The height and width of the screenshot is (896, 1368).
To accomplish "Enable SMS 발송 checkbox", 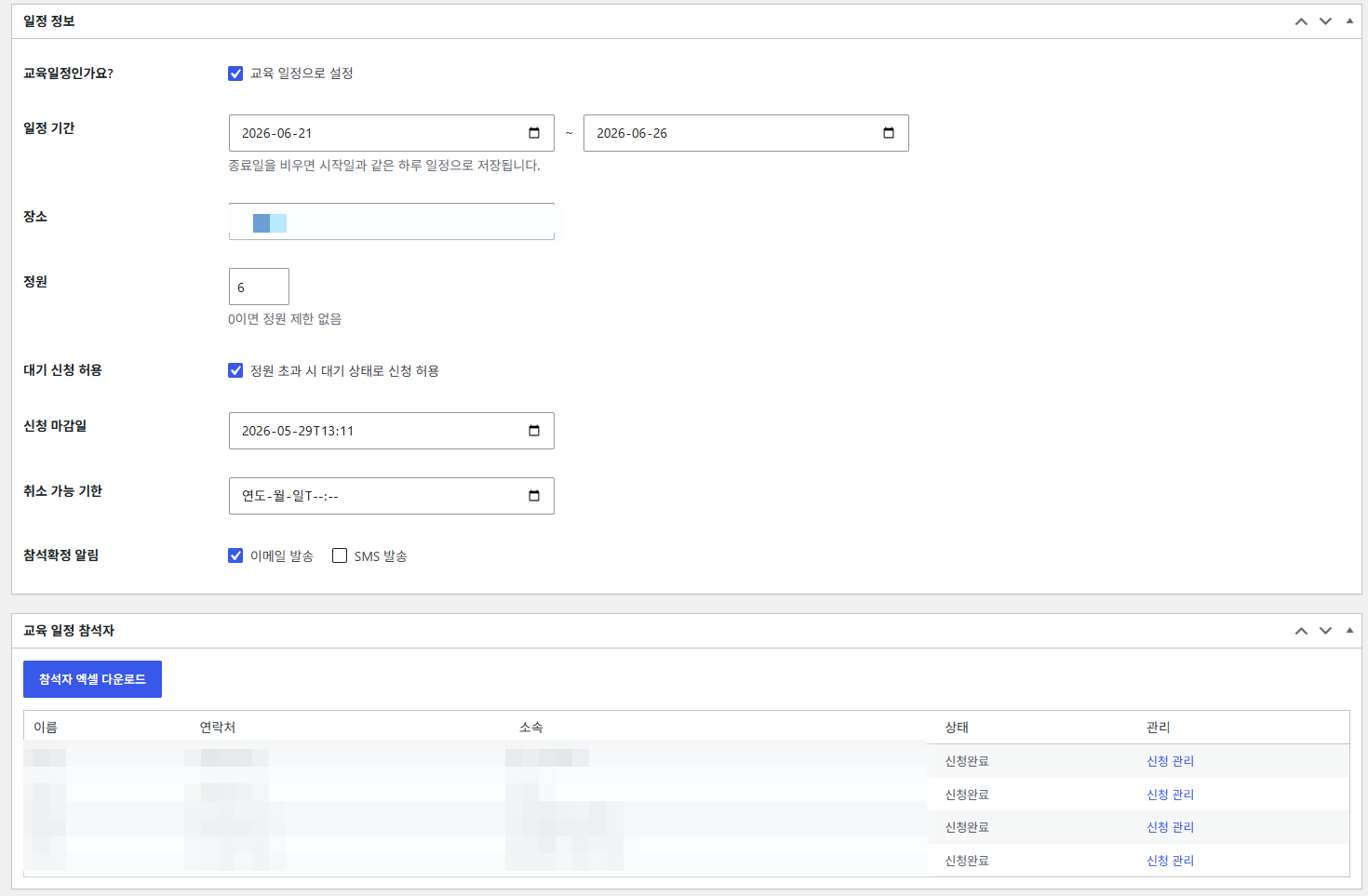I will click(x=340, y=555).
